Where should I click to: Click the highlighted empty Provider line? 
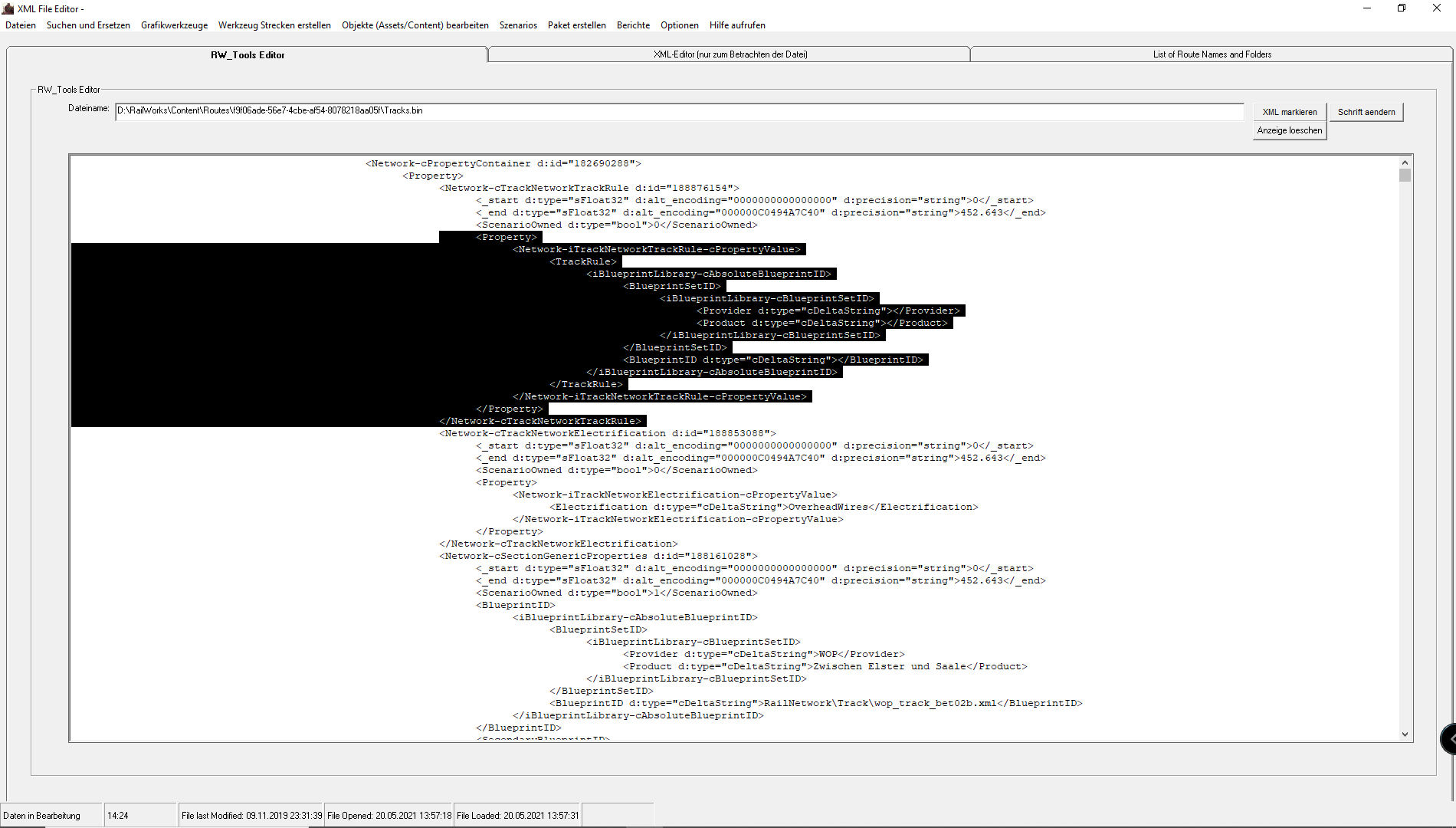828,310
